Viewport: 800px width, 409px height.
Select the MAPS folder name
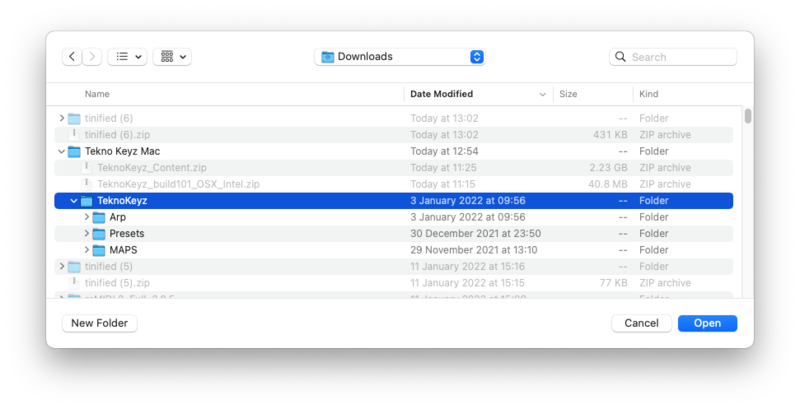123,250
